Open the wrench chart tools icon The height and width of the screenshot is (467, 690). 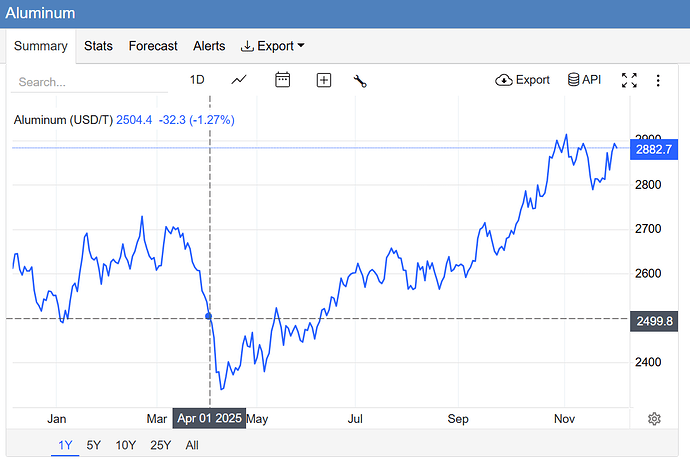click(x=360, y=80)
